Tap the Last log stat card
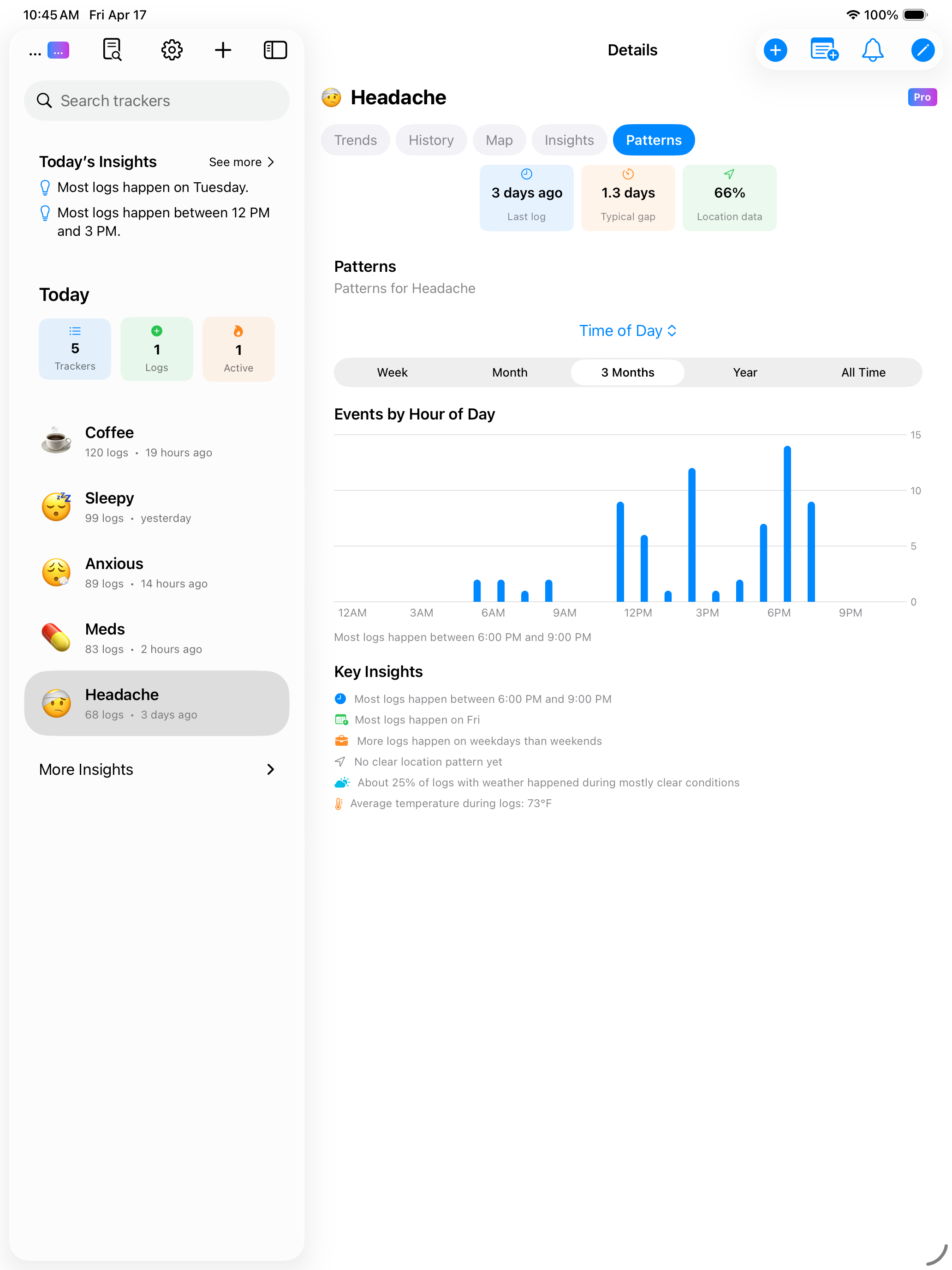The image size is (952, 1270). point(526,198)
